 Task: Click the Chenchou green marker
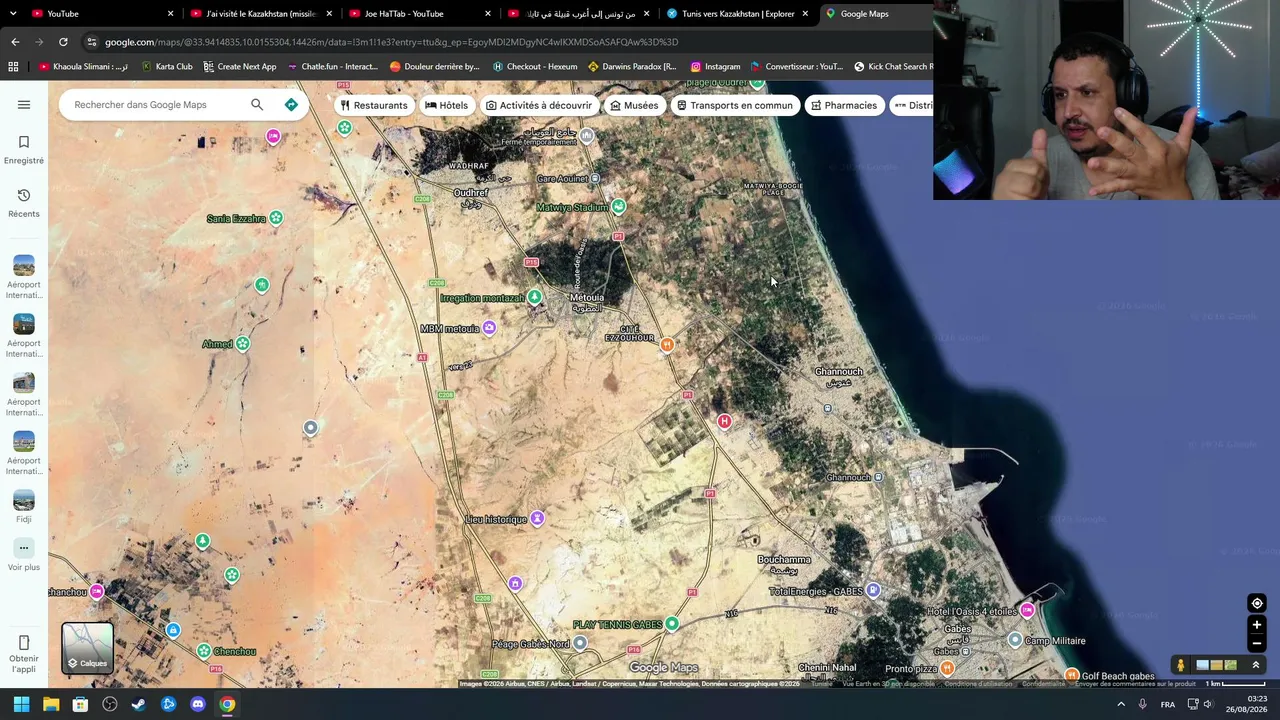coord(204,651)
